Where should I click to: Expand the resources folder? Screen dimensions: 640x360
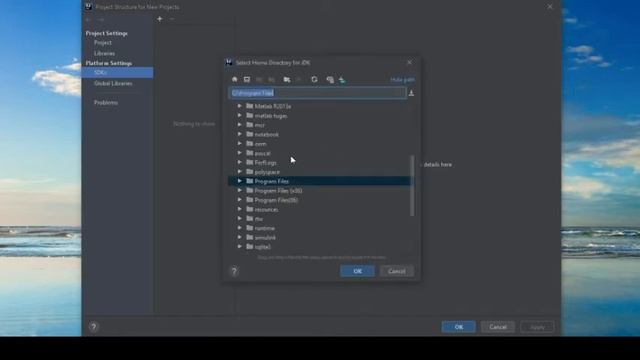240,209
